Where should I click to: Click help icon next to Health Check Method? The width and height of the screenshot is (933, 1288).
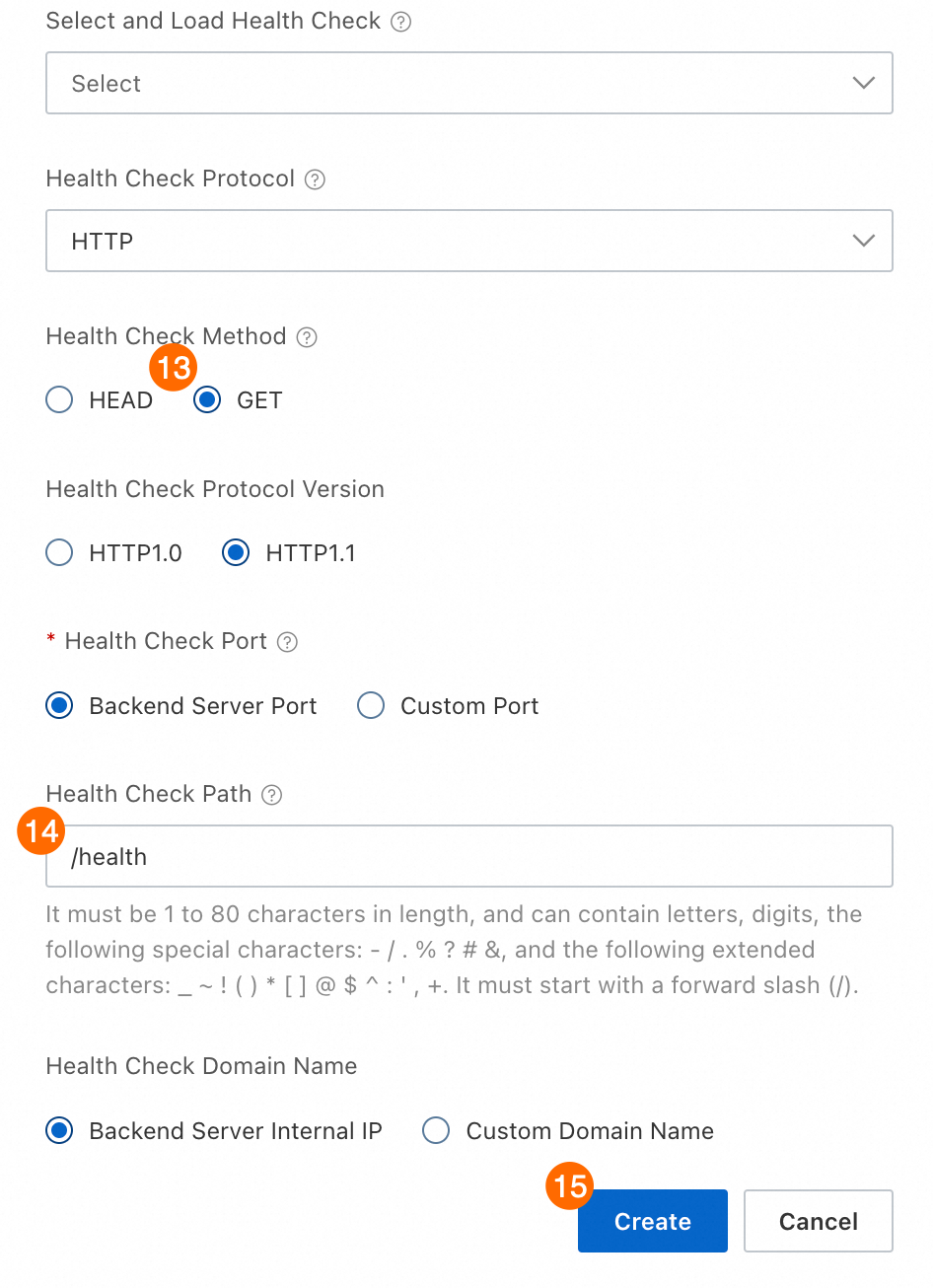click(307, 337)
